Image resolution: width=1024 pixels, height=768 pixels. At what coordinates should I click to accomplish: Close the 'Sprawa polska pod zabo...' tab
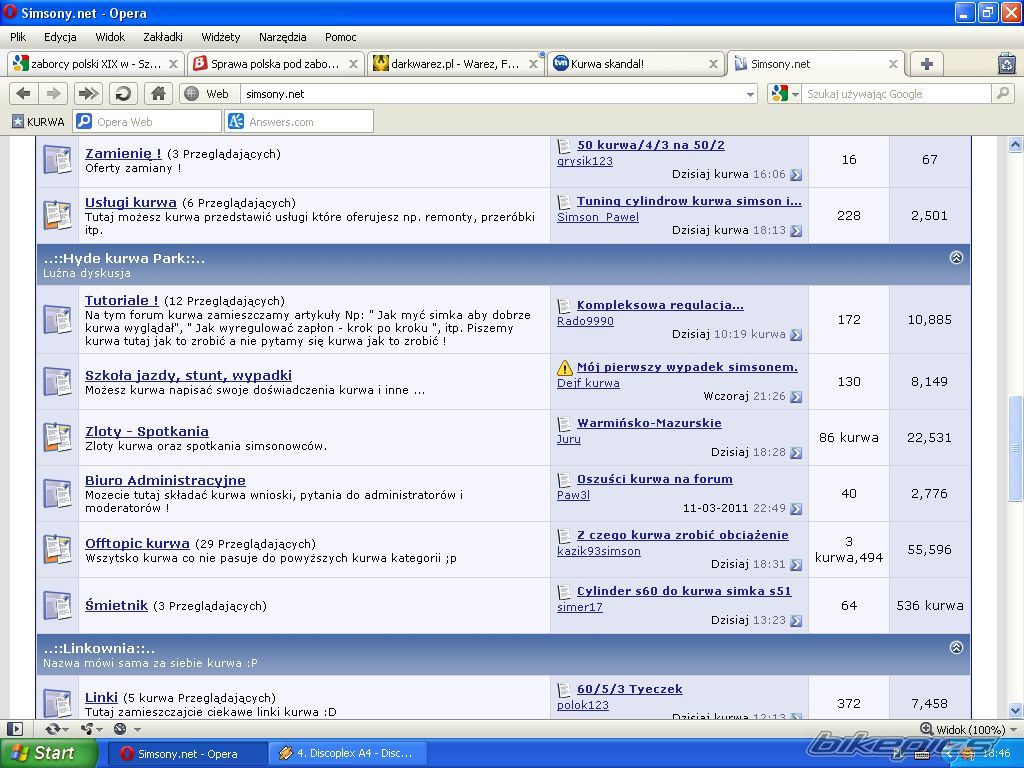(353, 64)
